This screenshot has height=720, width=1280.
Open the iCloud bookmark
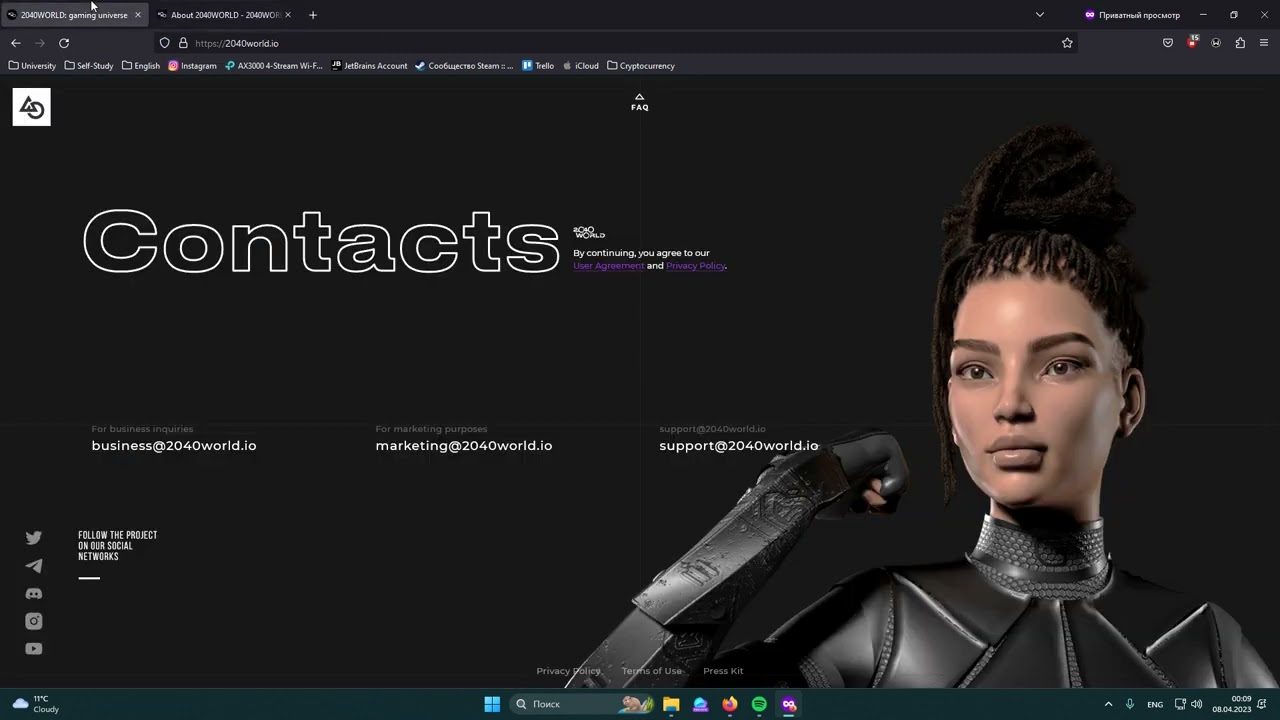(x=580, y=66)
